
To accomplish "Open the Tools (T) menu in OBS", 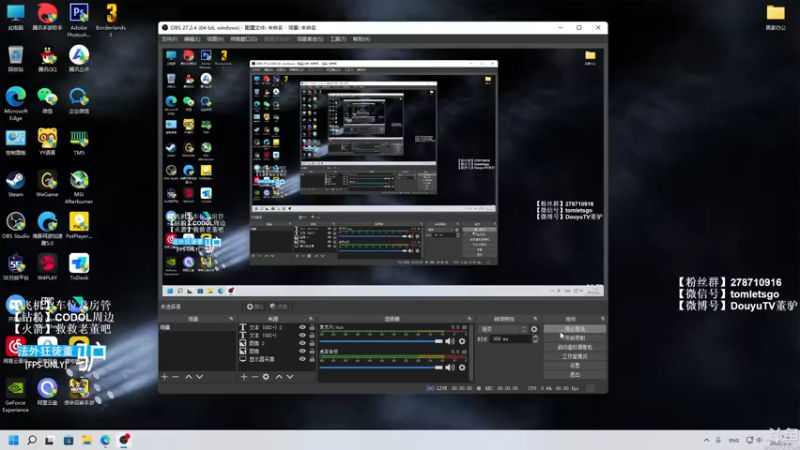I will pyautogui.click(x=338, y=39).
